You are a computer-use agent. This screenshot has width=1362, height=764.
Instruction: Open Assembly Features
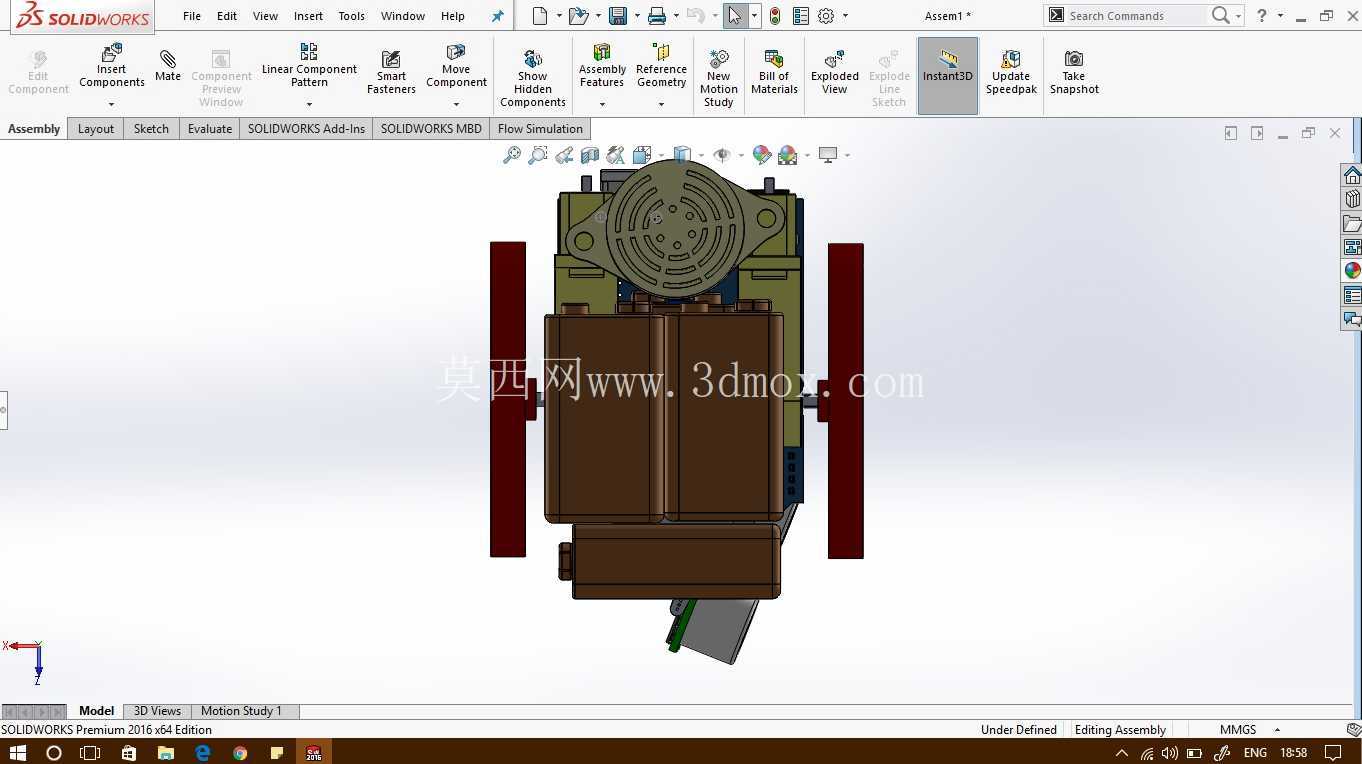[602, 66]
